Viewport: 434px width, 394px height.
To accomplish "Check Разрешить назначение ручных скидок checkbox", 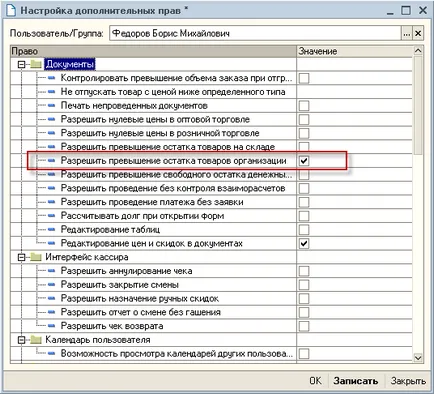I will pyautogui.click(x=304, y=298).
